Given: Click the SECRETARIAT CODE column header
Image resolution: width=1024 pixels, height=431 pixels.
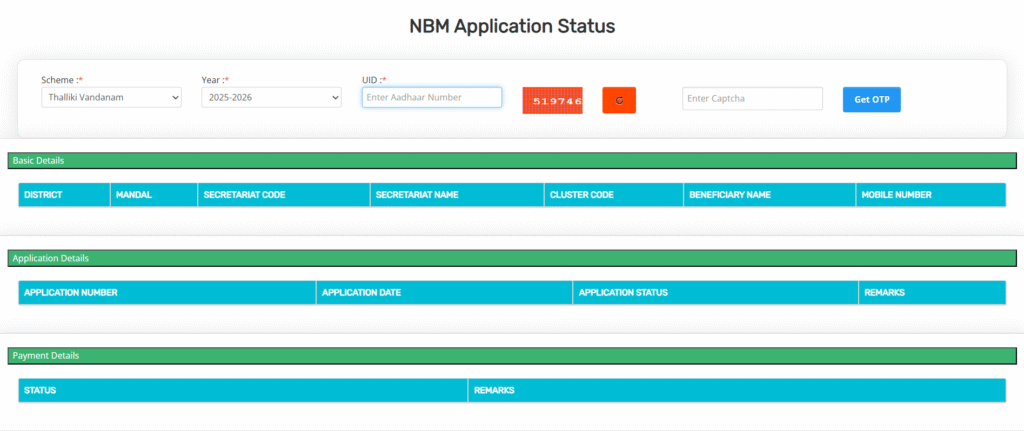Looking at the screenshot, I should (x=284, y=195).
